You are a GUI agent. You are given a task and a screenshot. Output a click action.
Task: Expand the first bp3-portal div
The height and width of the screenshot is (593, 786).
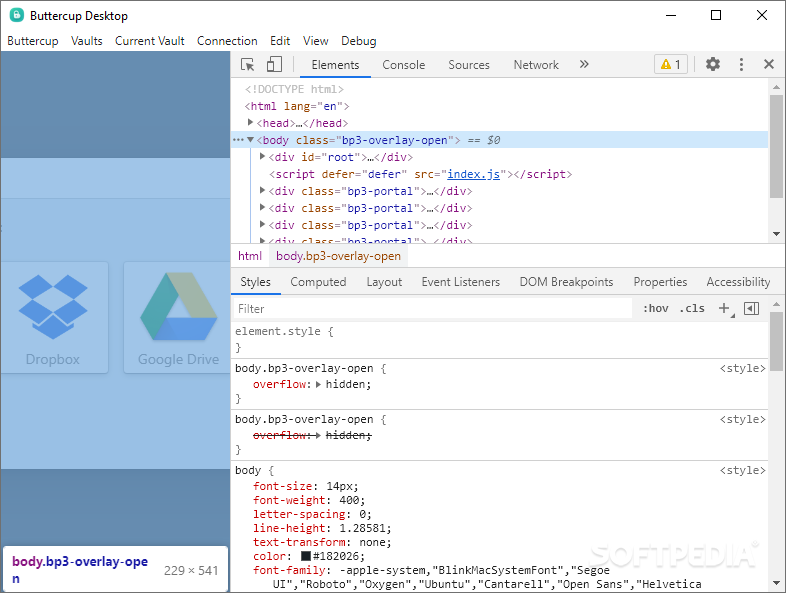coord(262,190)
